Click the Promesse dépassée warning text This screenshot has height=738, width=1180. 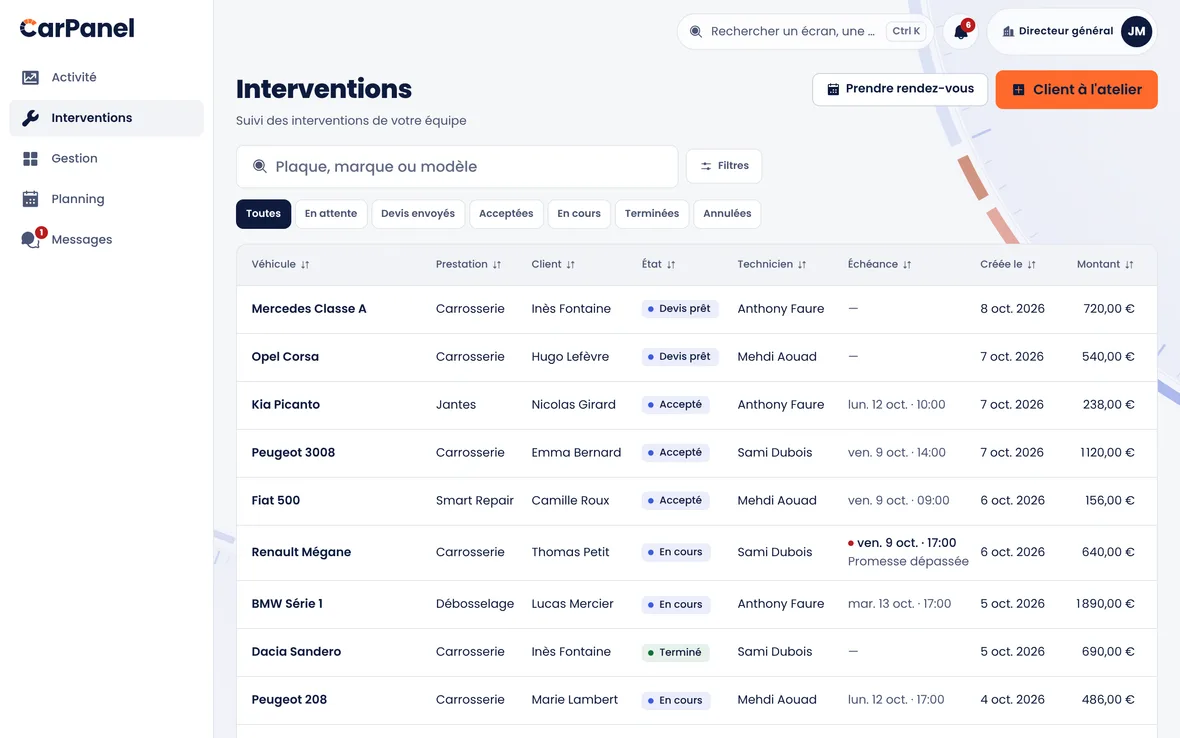coord(908,562)
